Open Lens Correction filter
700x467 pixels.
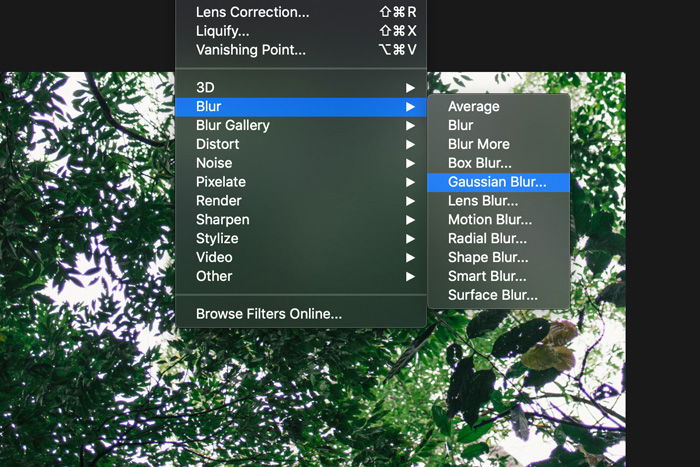(x=301, y=12)
